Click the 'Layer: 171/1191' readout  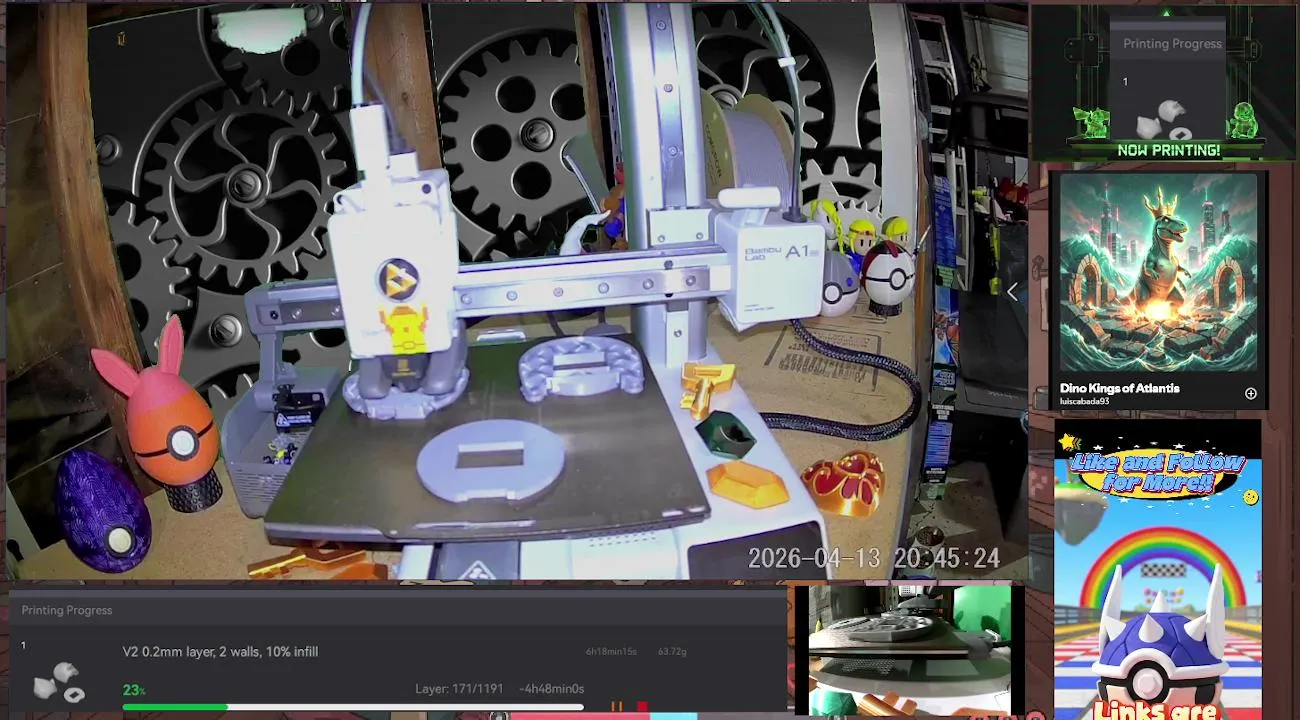[x=458, y=689]
